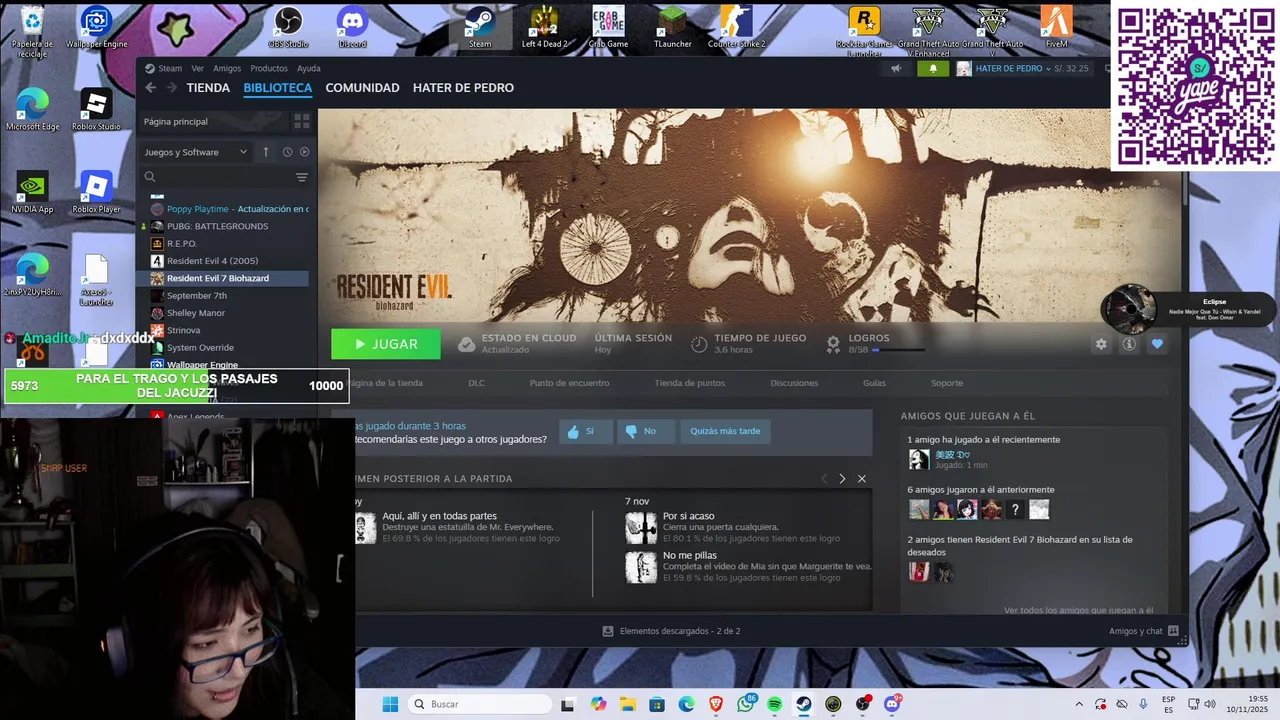
Task: Open the DLC tab
Action: [x=476, y=383]
